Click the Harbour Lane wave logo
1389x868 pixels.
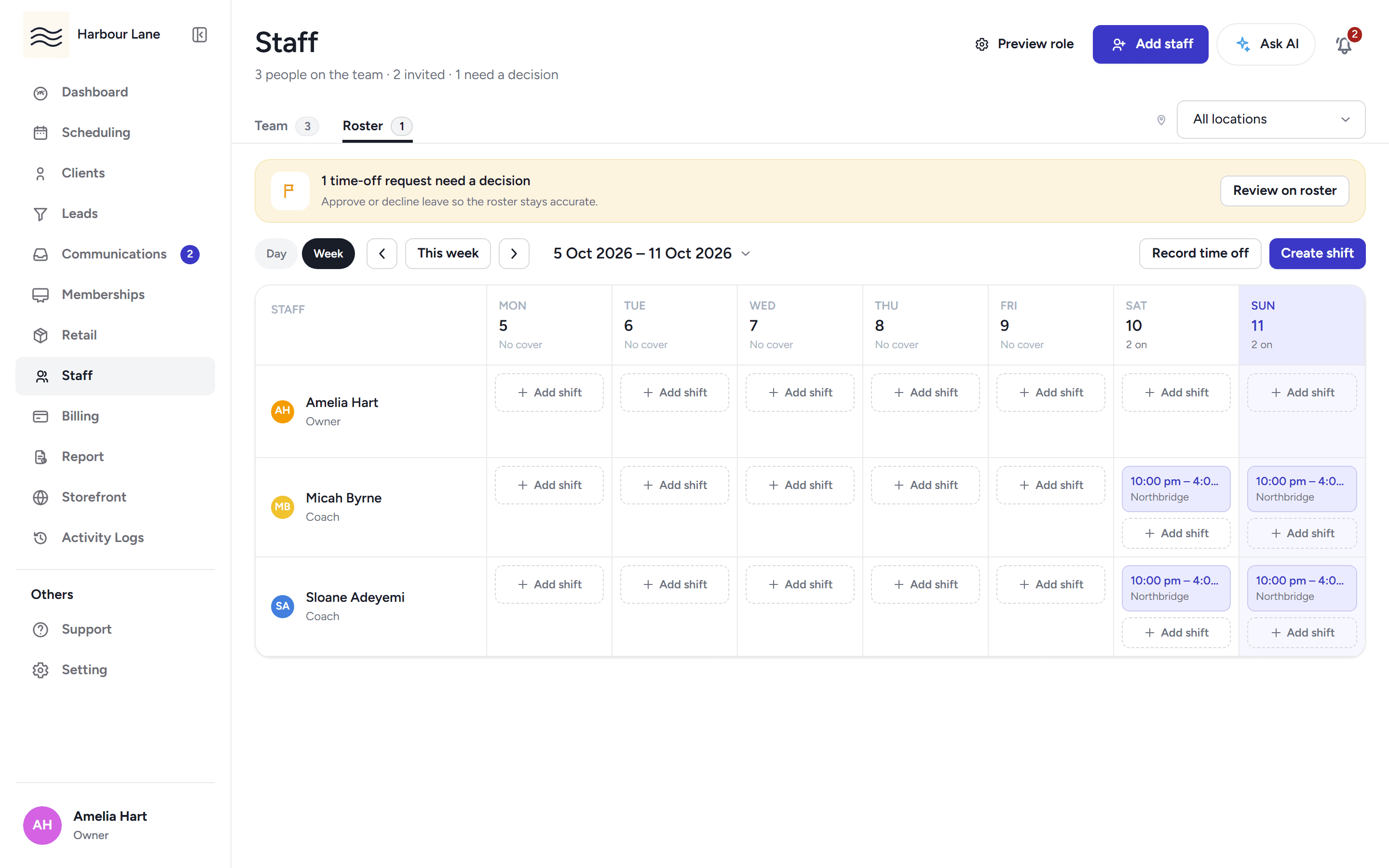[46, 34]
